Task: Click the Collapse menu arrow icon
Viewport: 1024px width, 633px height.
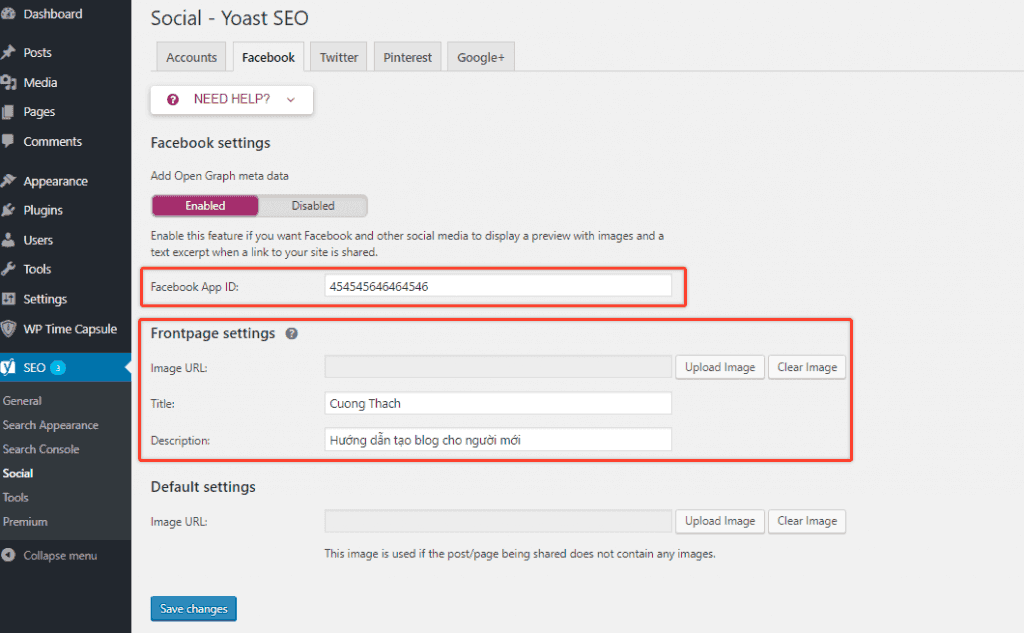Action: [x=8, y=555]
